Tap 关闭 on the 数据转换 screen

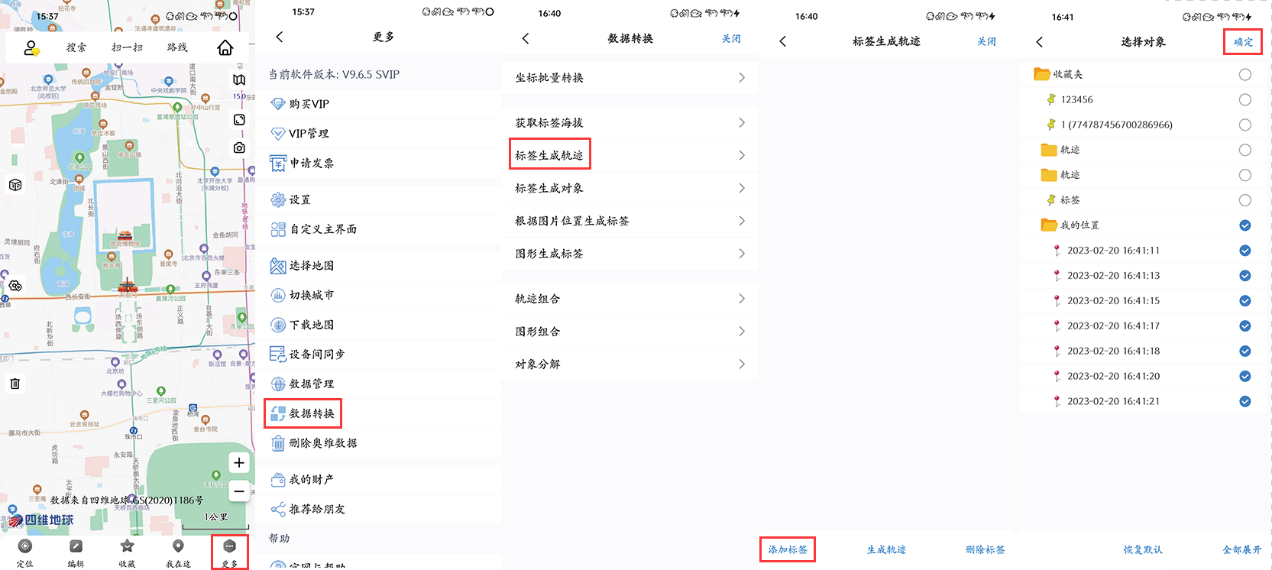pyautogui.click(x=731, y=39)
